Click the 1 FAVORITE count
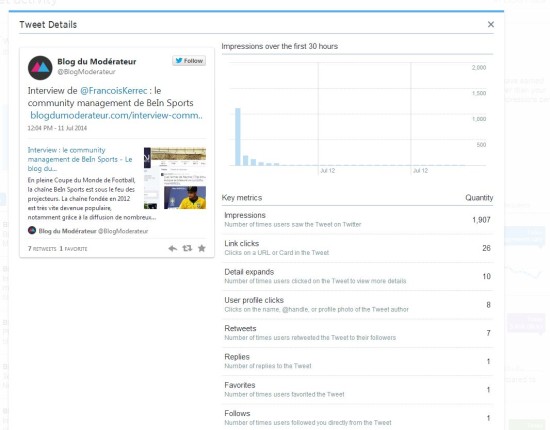 pos(73,249)
